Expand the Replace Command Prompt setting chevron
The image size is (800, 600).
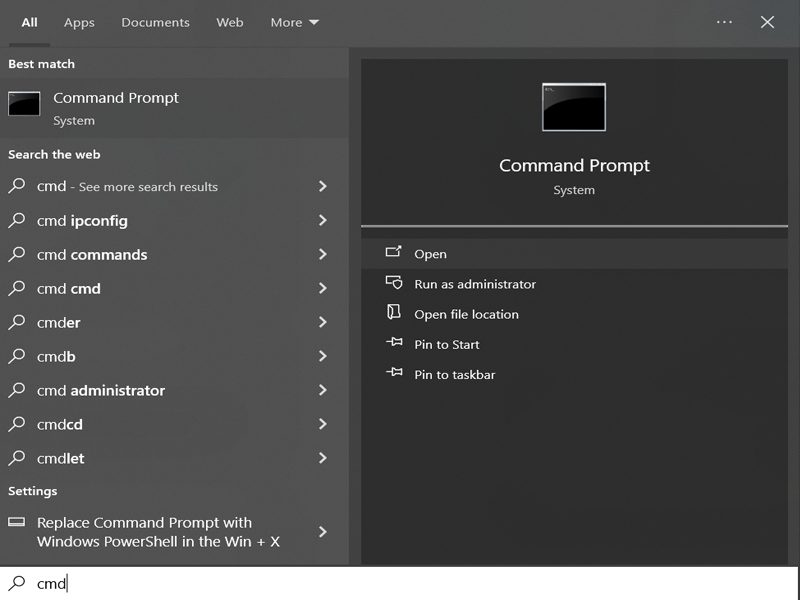[x=322, y=532]
